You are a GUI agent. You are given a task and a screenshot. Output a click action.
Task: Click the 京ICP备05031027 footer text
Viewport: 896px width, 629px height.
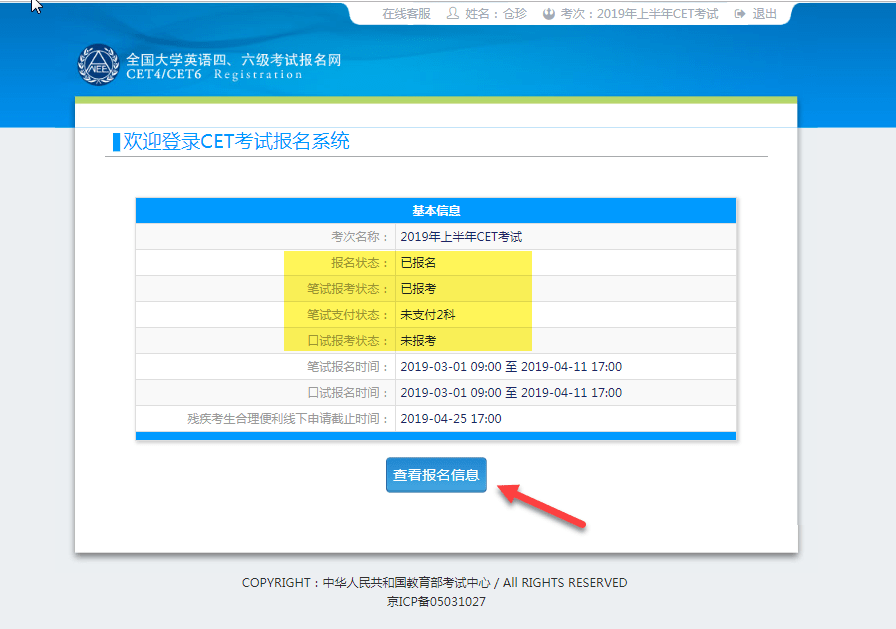click(436, 602)
